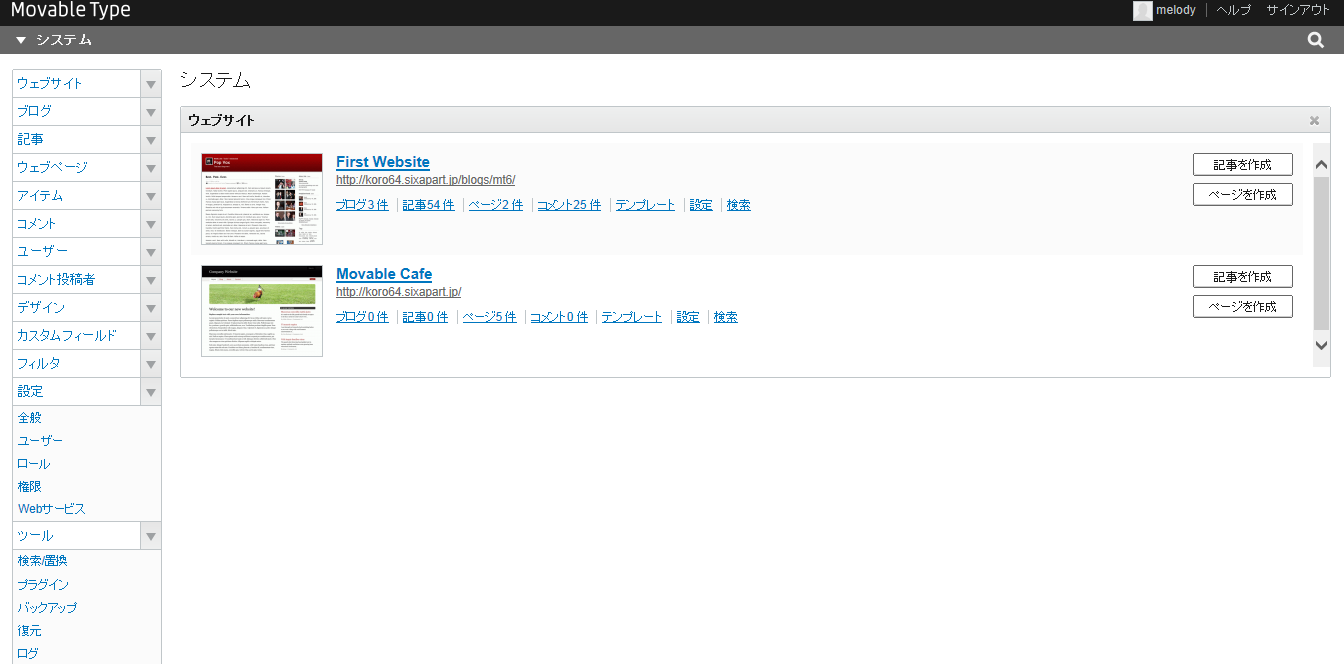
Task: Click First Website thumbnail image
Action: coord(262,199)
